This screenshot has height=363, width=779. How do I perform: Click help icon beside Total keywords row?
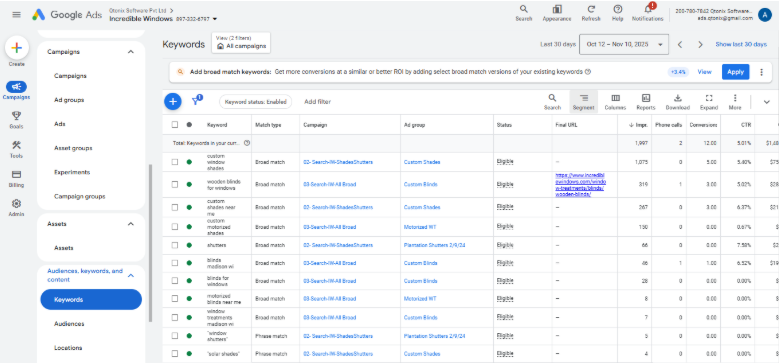(x=247, y=143)
